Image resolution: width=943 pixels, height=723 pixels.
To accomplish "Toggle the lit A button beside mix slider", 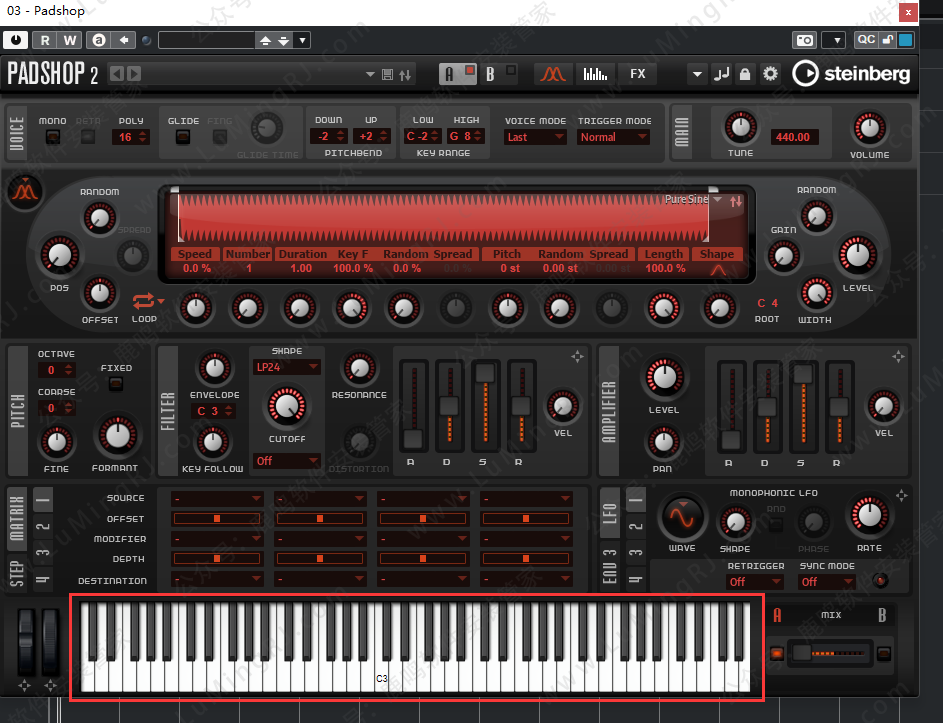I will click(777, 653).
